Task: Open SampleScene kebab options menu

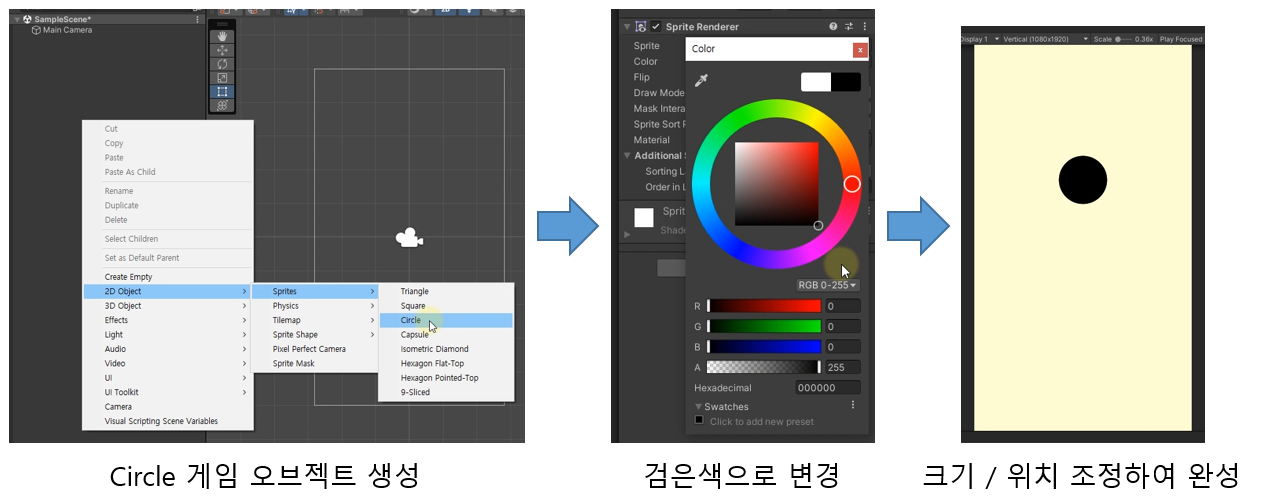Action: pos(197,19)
